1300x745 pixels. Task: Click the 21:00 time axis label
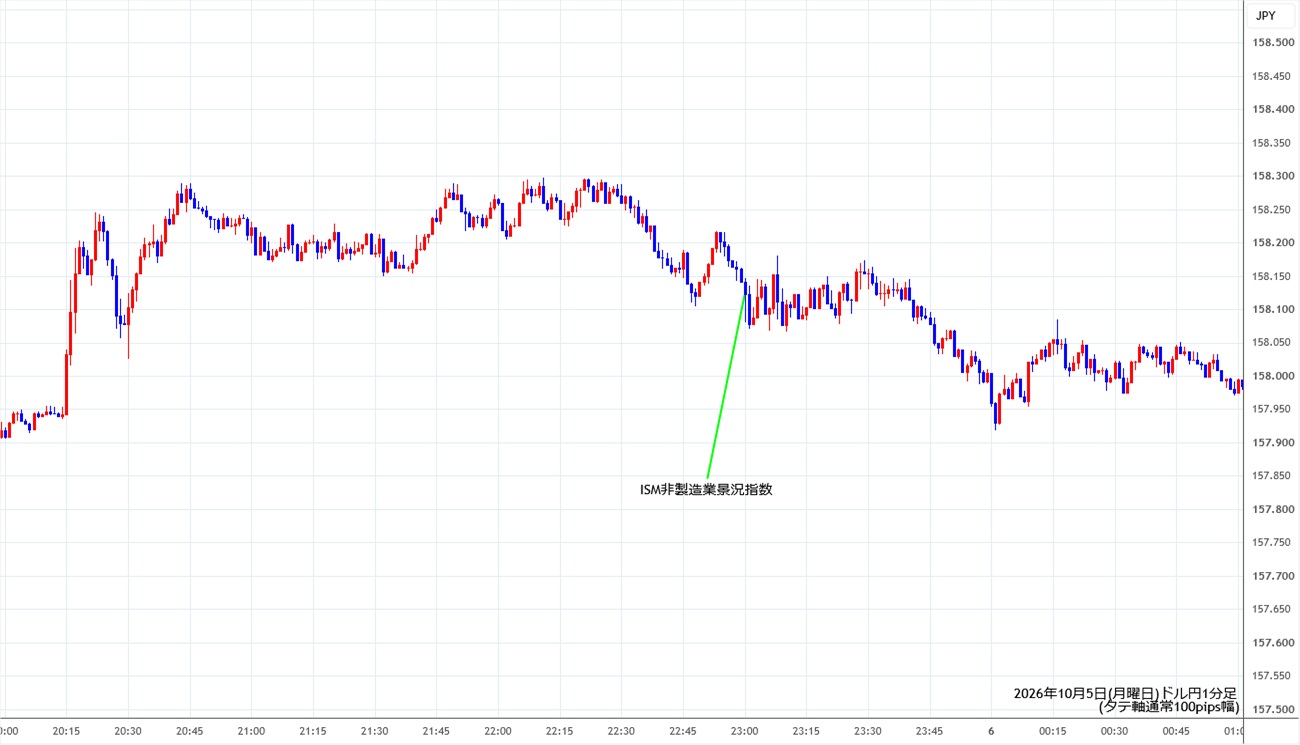pyautogui.click(x=252, y=731)
